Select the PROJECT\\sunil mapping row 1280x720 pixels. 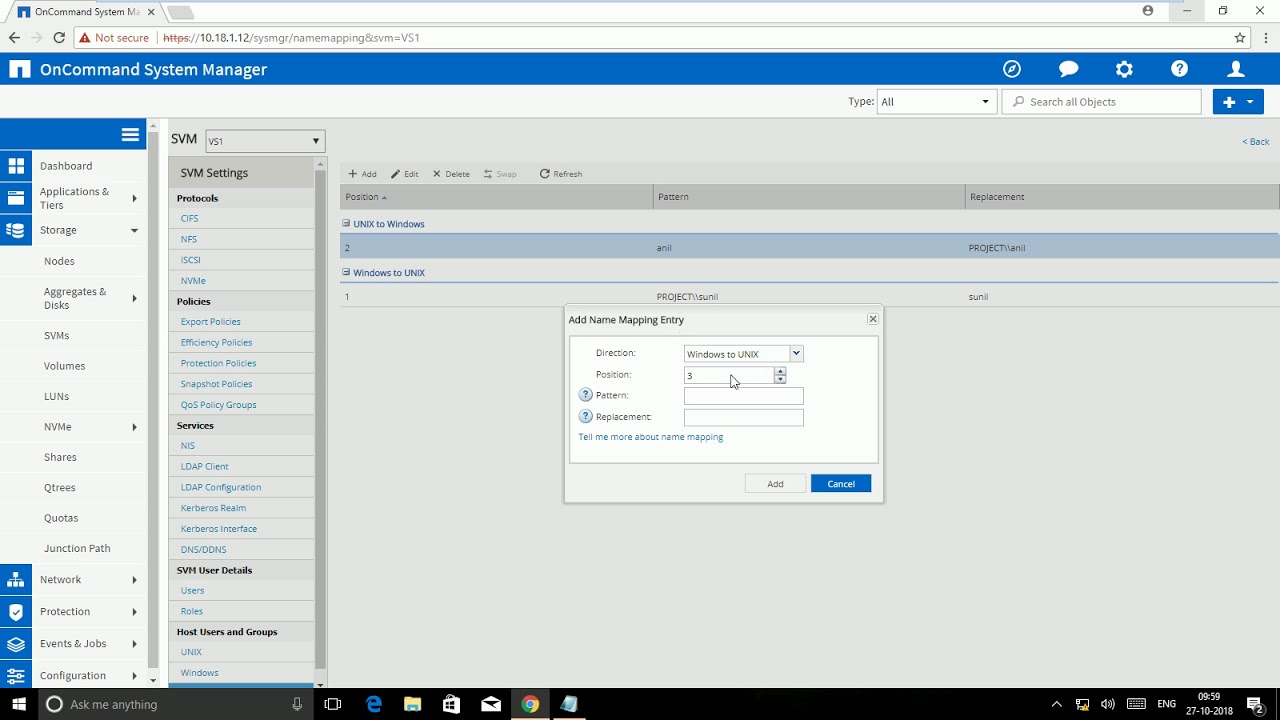[809, 297]
